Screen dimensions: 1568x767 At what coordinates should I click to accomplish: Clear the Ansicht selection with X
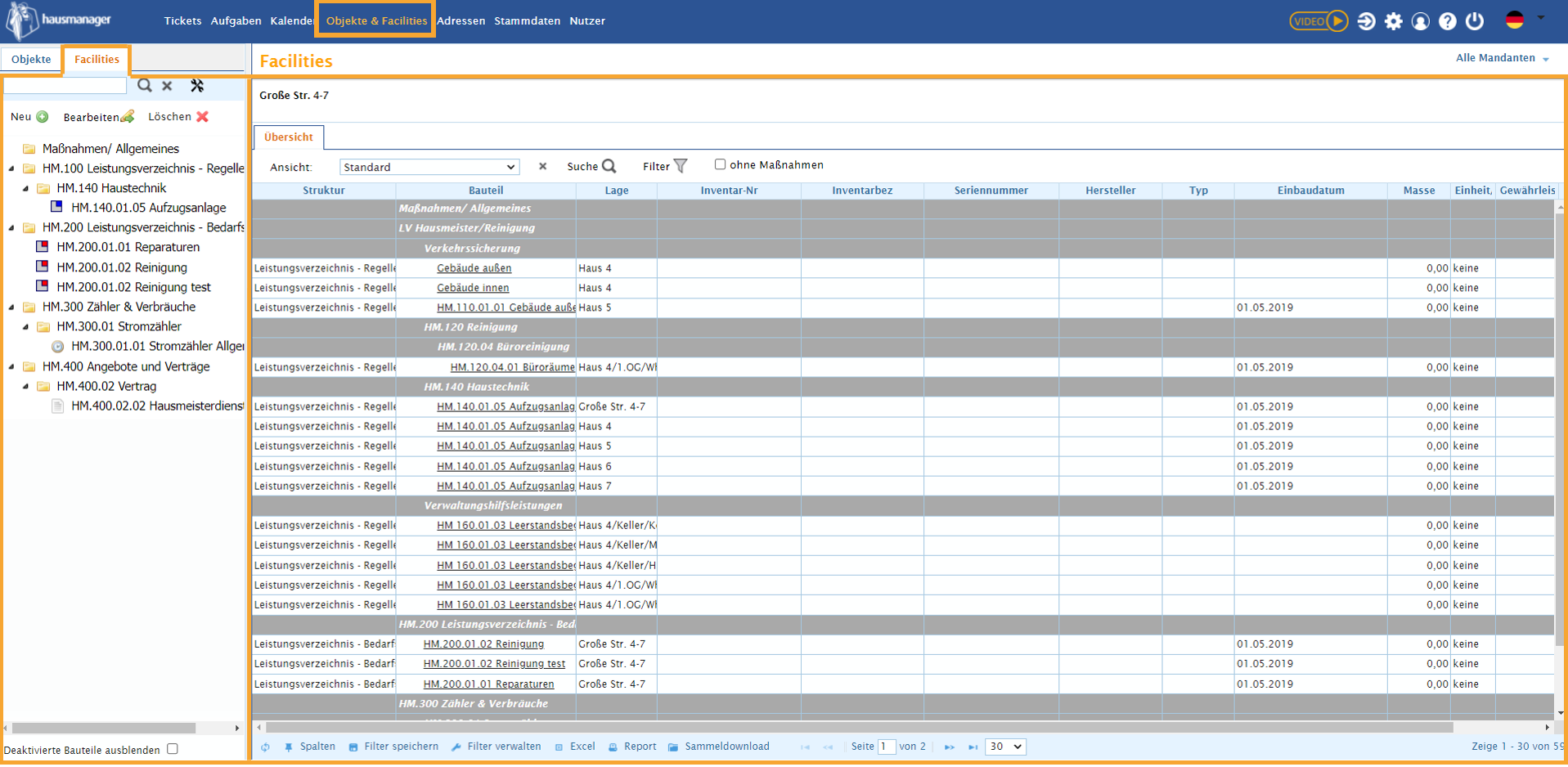click(x=542, y=167)
